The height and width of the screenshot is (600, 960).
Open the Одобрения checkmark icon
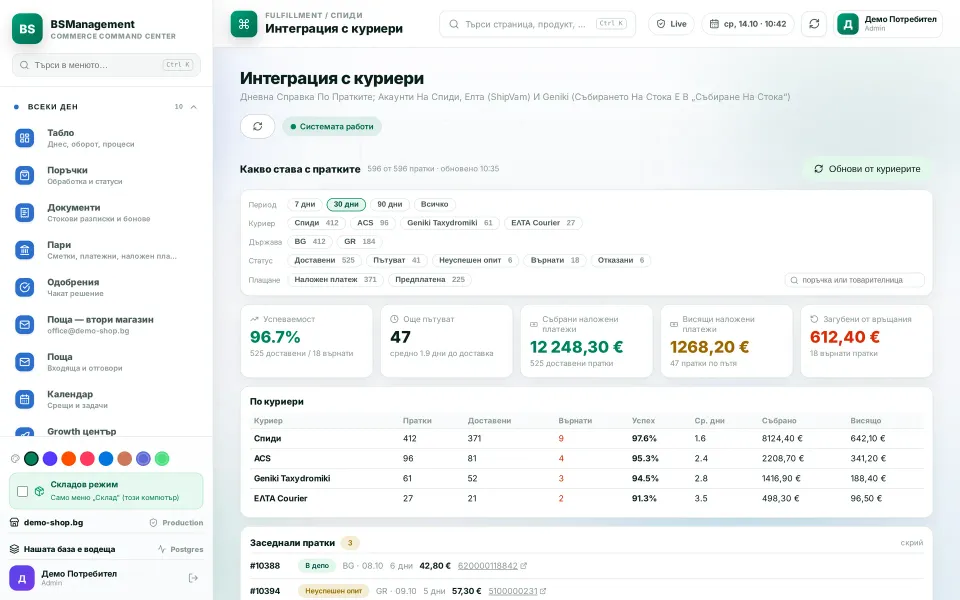24,287
